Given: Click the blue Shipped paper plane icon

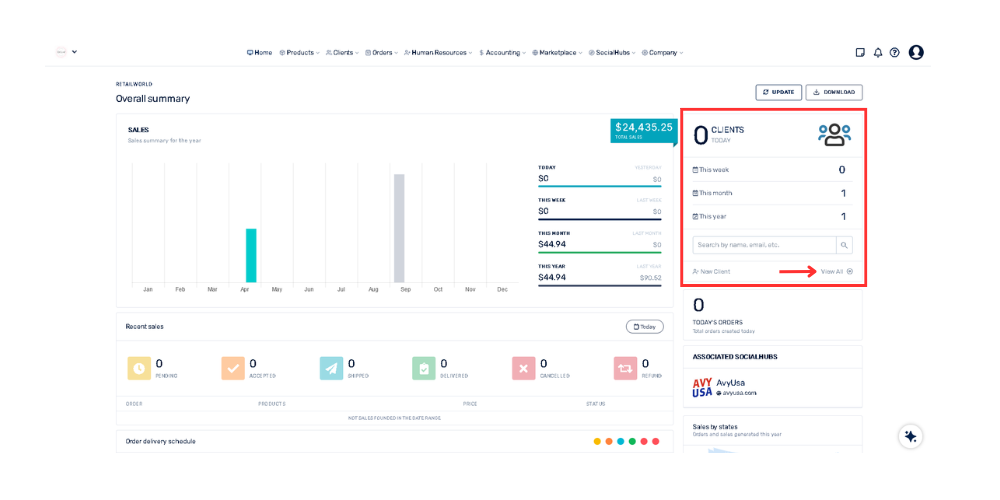Looking at the screenshot, I should pyautogui.click(x=331, y=369).
